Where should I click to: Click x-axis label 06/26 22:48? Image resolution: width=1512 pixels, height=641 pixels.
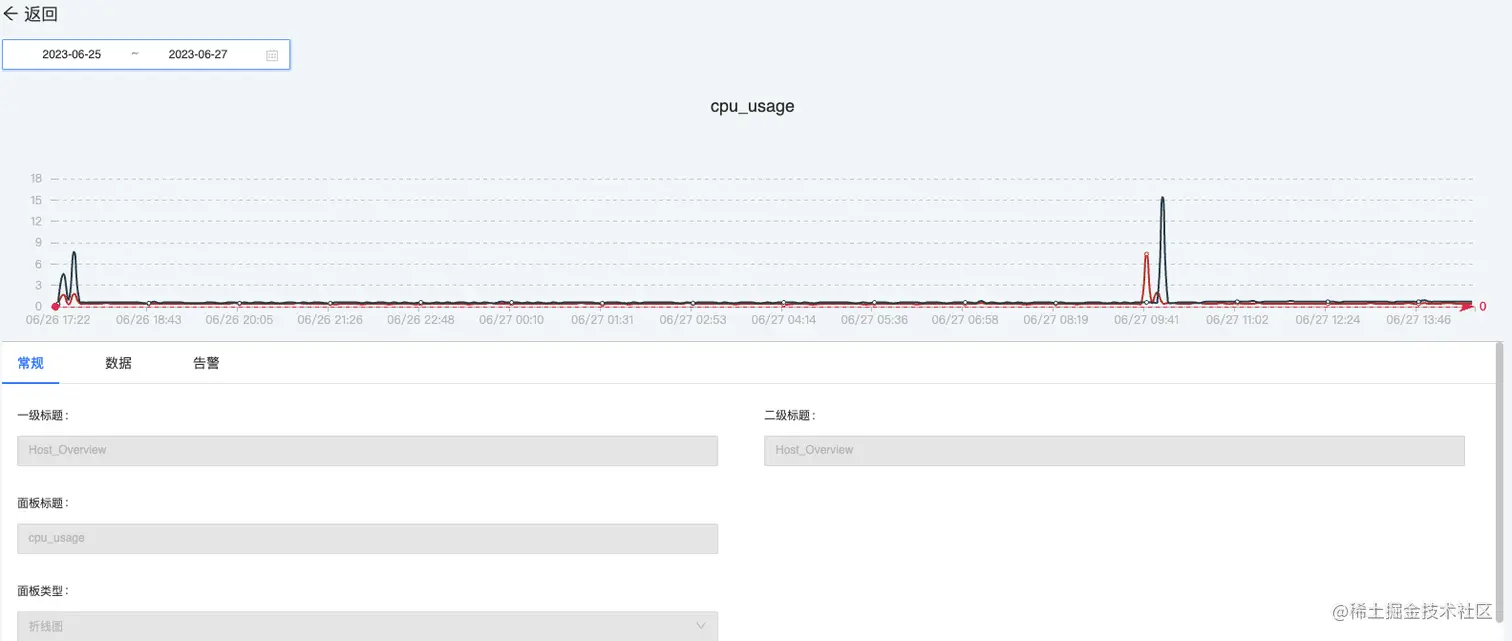coord(420,320)
